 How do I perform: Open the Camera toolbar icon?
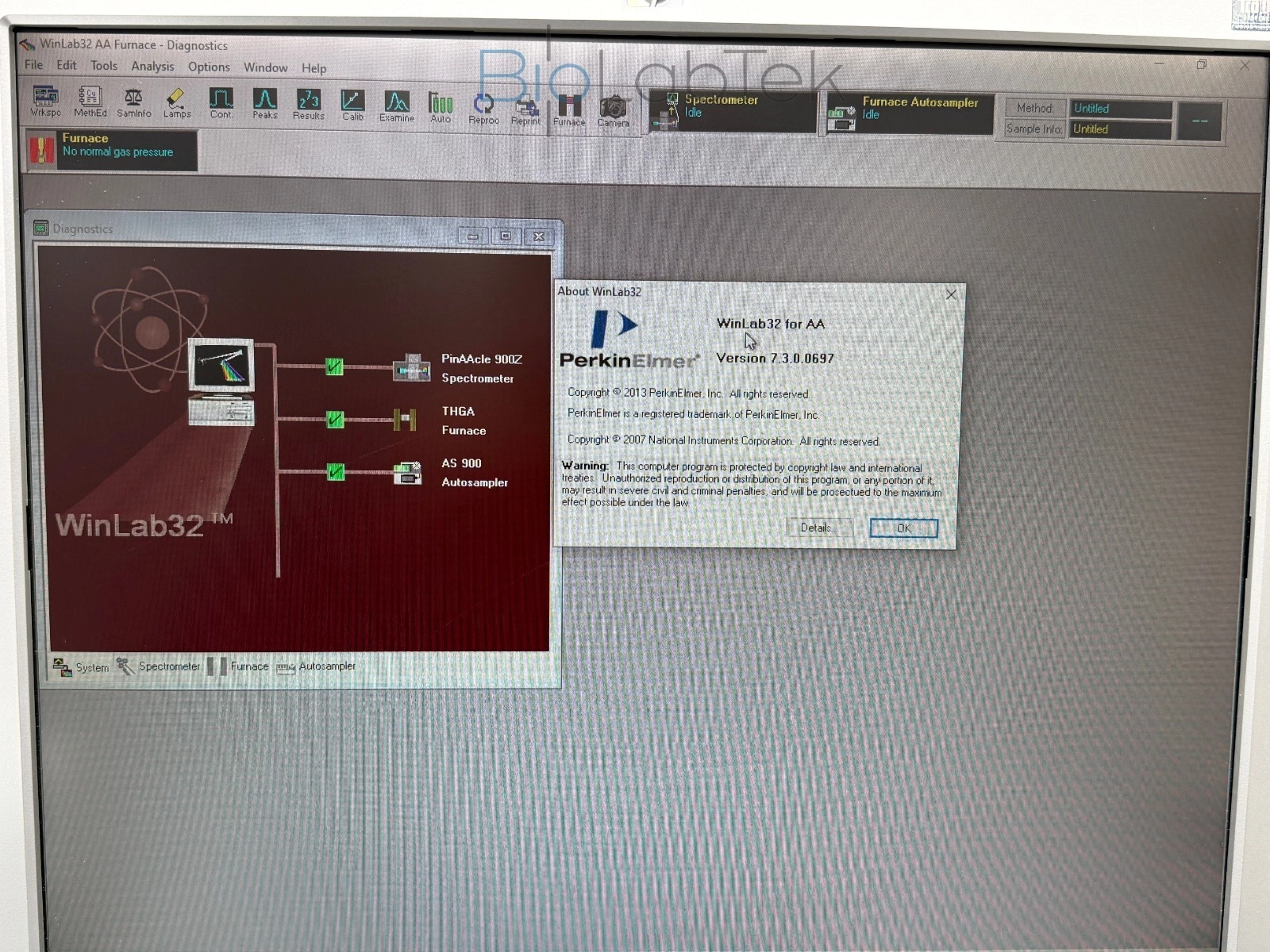coord(613,110)
